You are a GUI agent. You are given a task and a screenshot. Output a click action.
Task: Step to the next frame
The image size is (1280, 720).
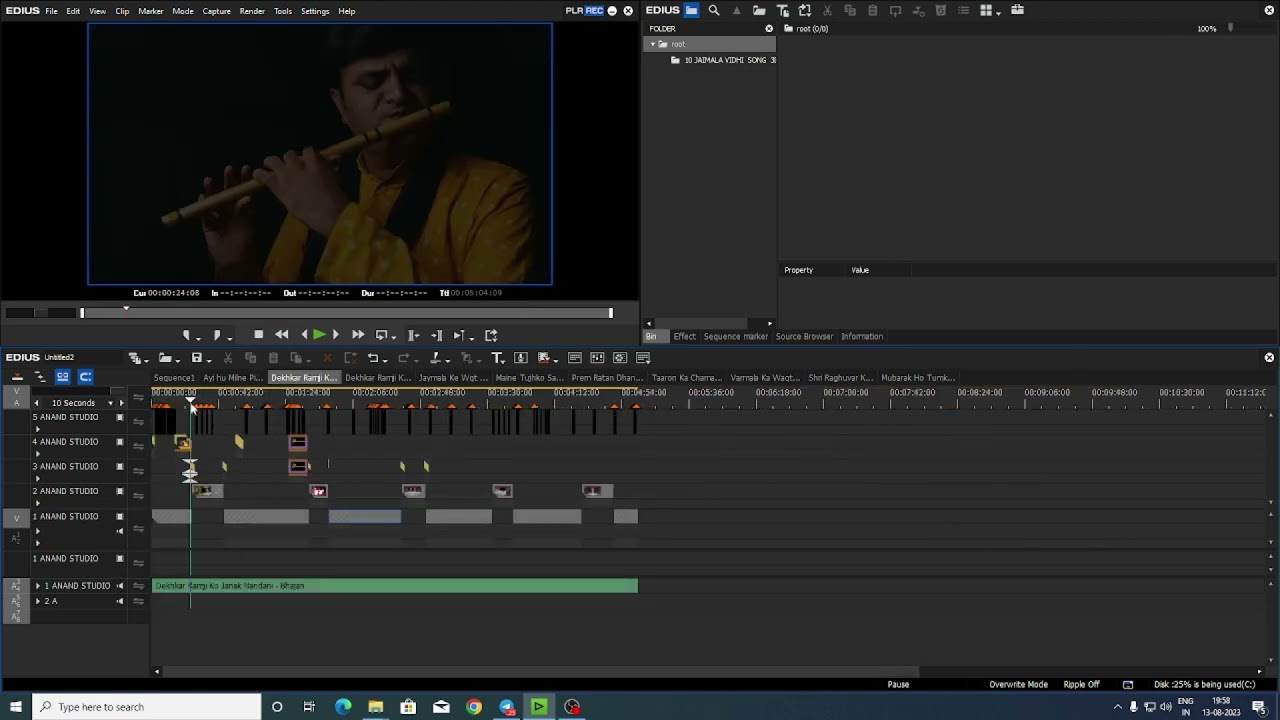(335, 335)
